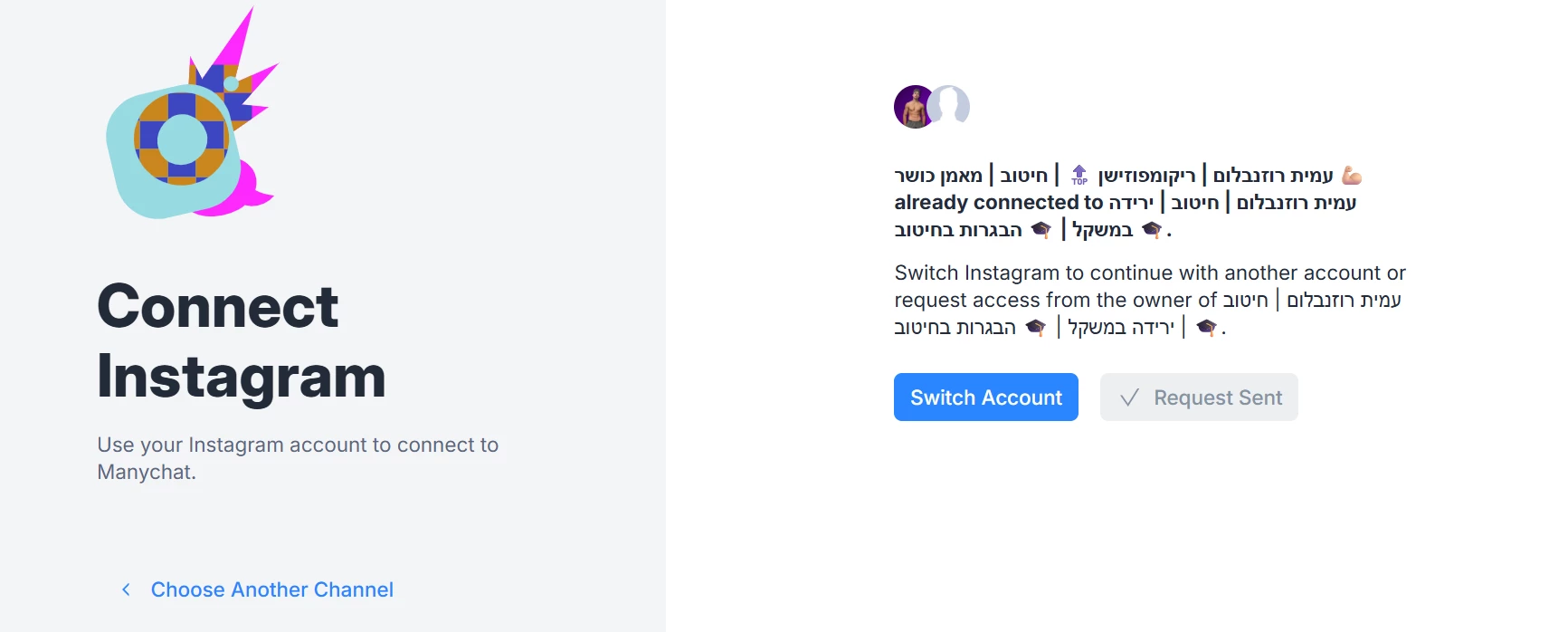The height and width of the screenshot is (632, 1568).
Task: Click the bold 'already connected to' text
Action: 998,202
